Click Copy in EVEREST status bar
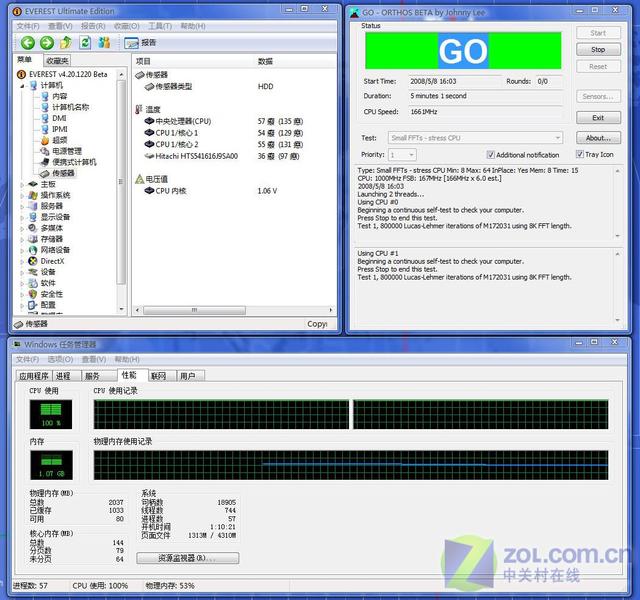 click(x=317, y=324)
